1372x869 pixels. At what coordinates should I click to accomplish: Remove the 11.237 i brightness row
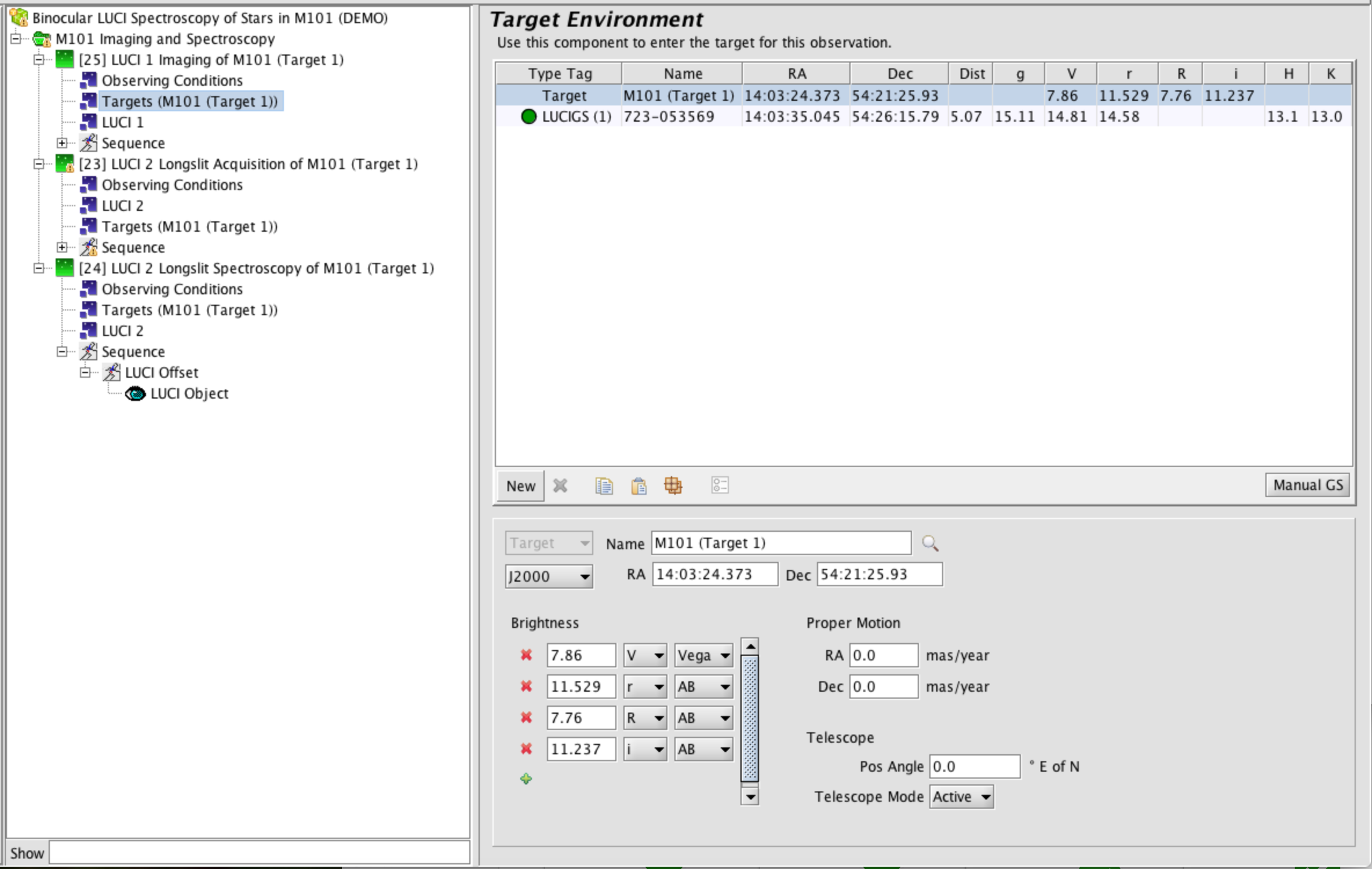[x=526, y=748]
